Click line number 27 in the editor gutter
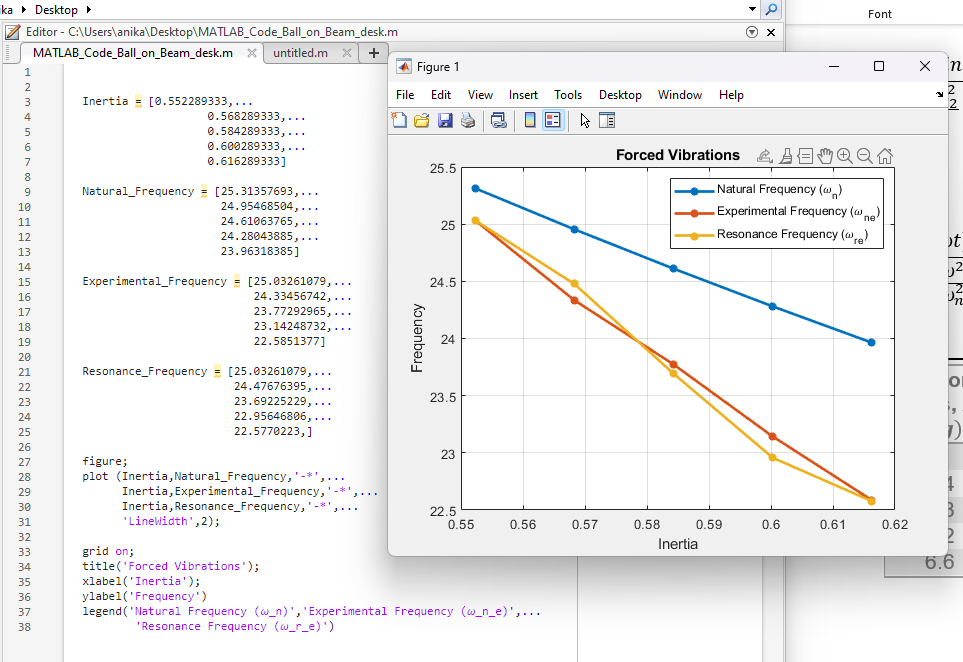Viewport: 963px width, 662px height. [24, 462]
